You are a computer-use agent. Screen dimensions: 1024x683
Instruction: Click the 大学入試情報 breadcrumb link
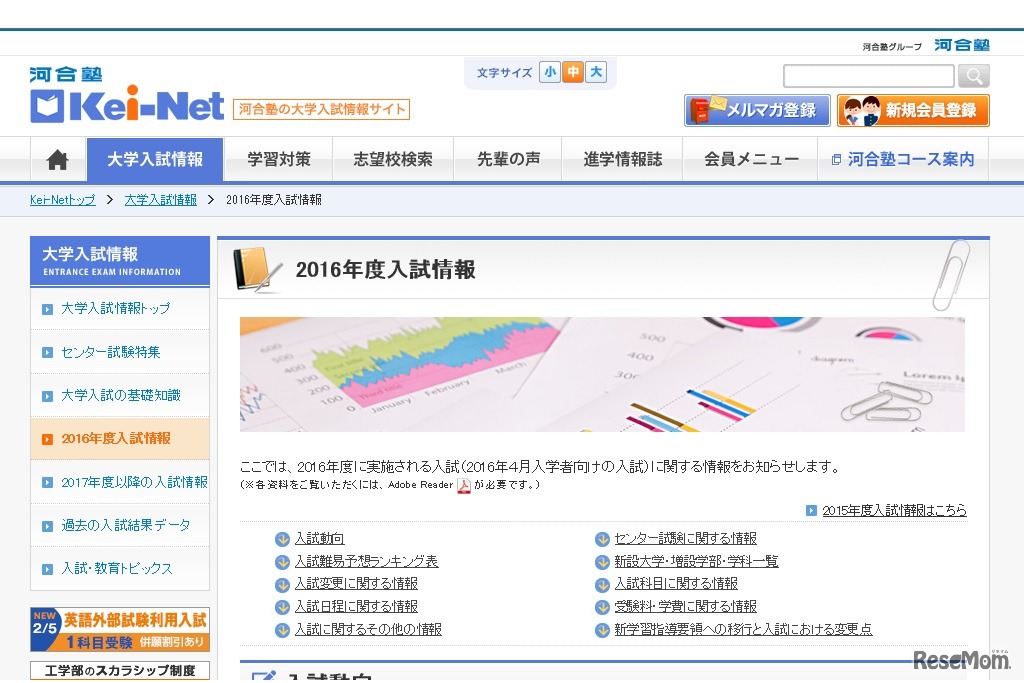[161, 200]
